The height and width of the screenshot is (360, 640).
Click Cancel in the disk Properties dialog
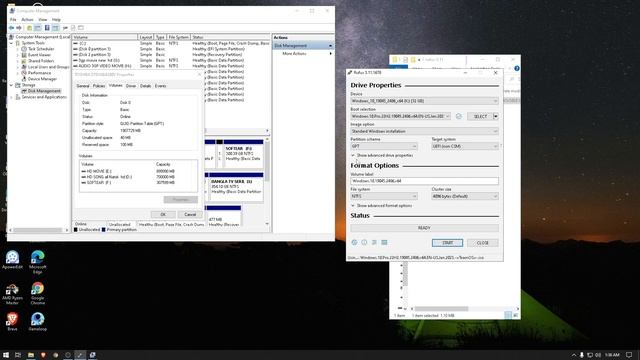(190, 214)
